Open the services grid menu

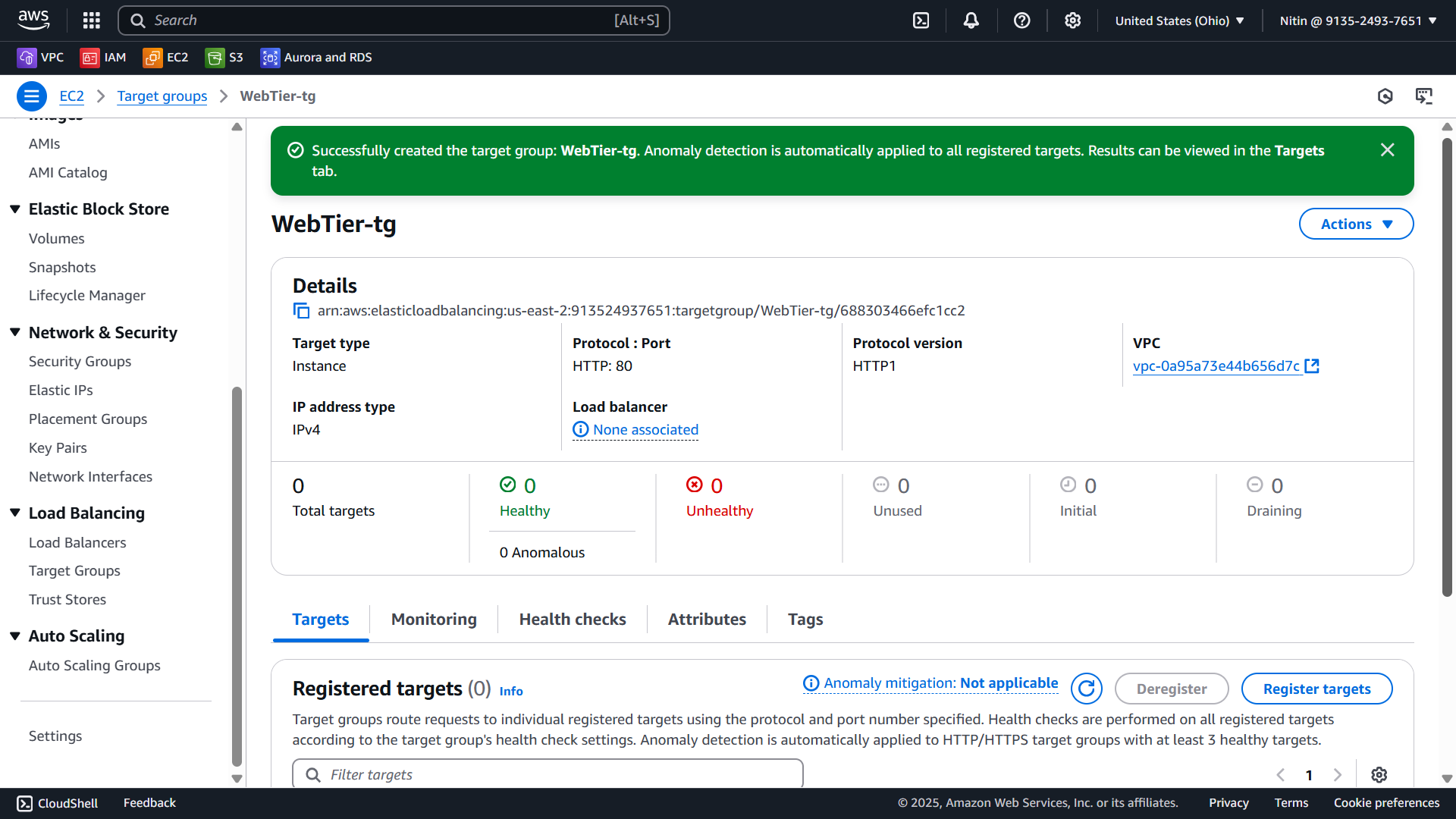(92, 20)
